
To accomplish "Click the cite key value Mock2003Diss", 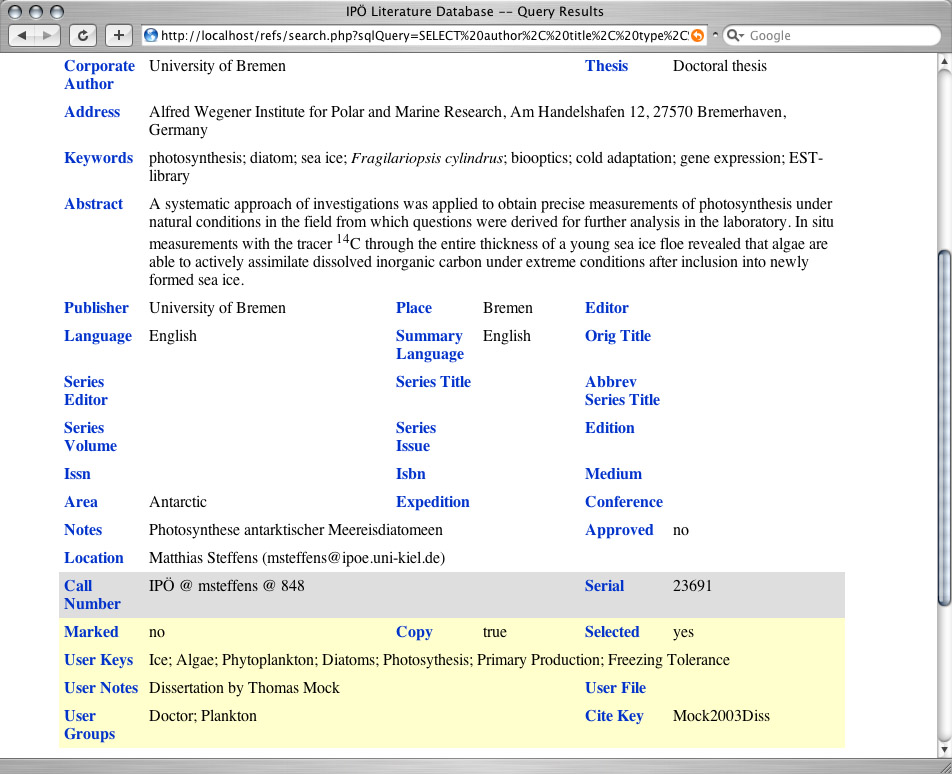I will point(721,716).
